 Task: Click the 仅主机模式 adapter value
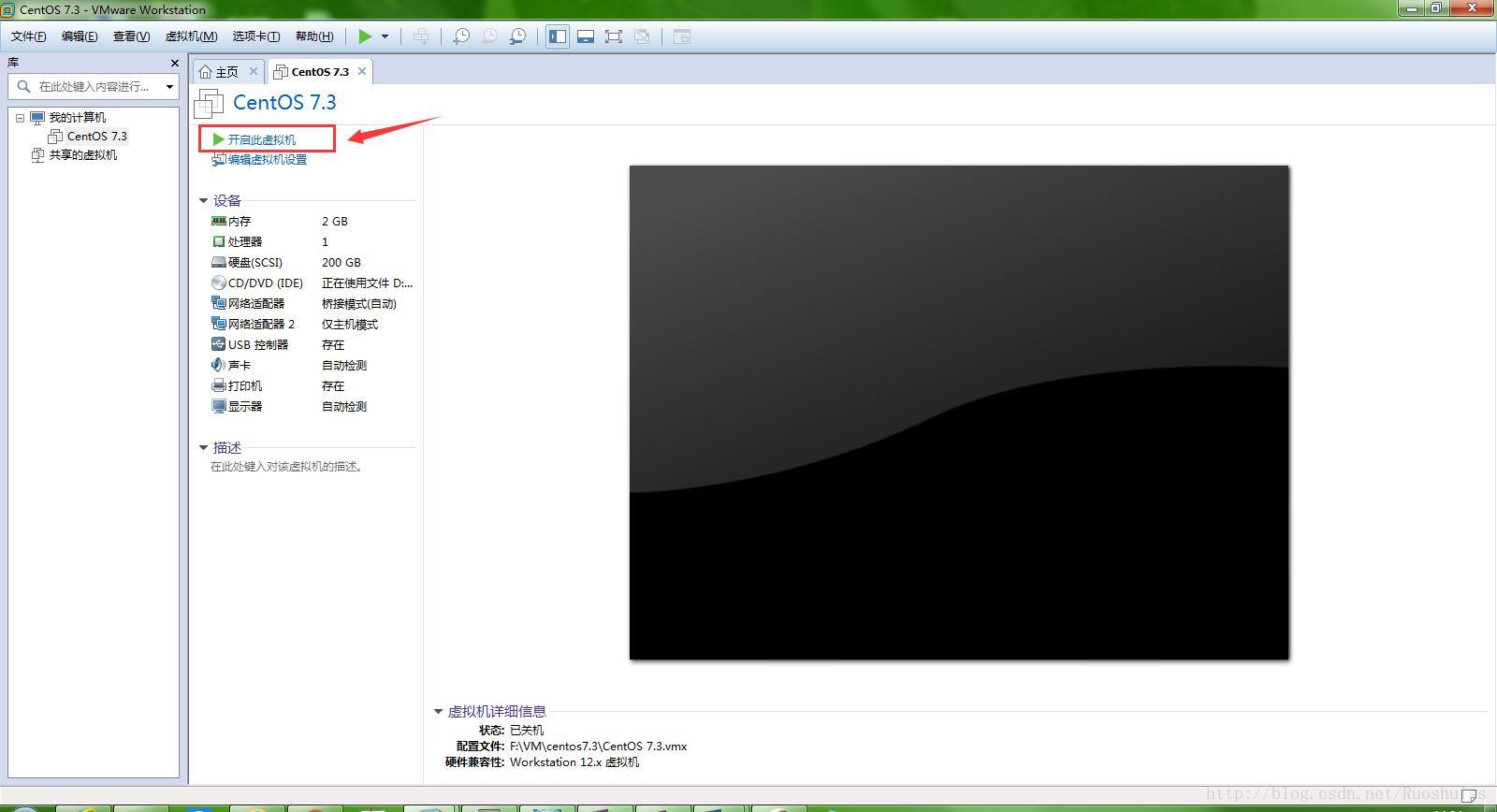(350, 325)
